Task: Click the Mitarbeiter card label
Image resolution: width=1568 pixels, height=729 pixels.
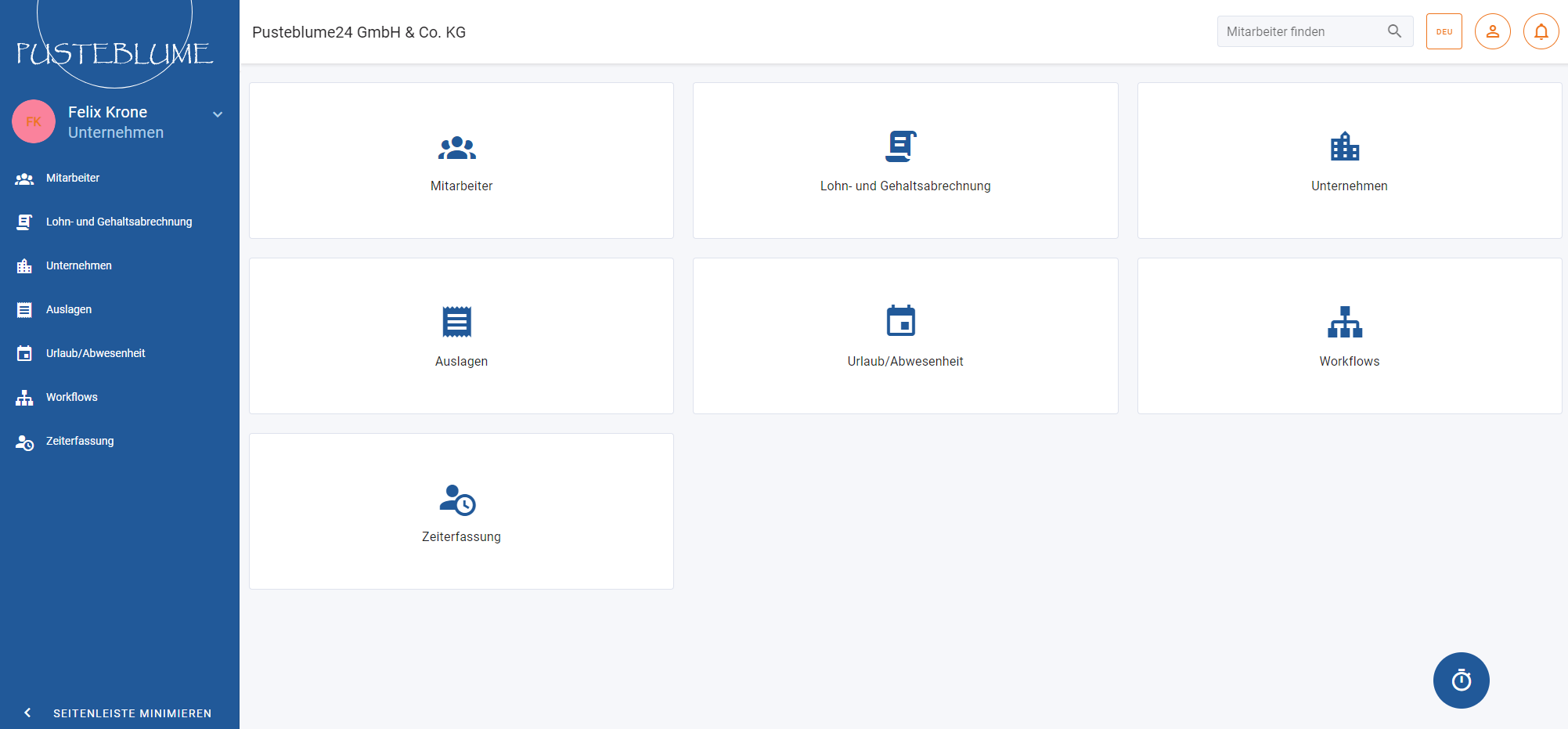Action: pos(462,186)
